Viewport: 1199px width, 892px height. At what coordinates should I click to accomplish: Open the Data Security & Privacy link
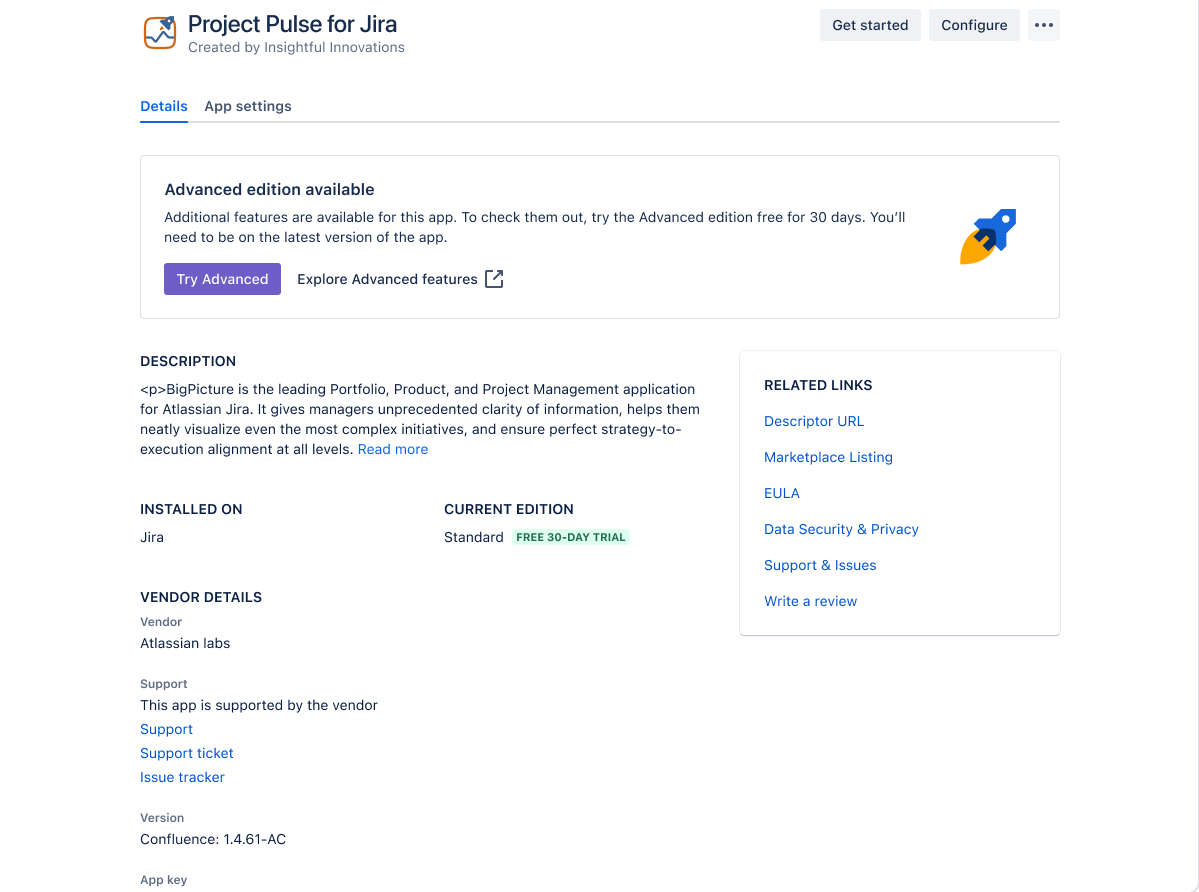[841, 529]
